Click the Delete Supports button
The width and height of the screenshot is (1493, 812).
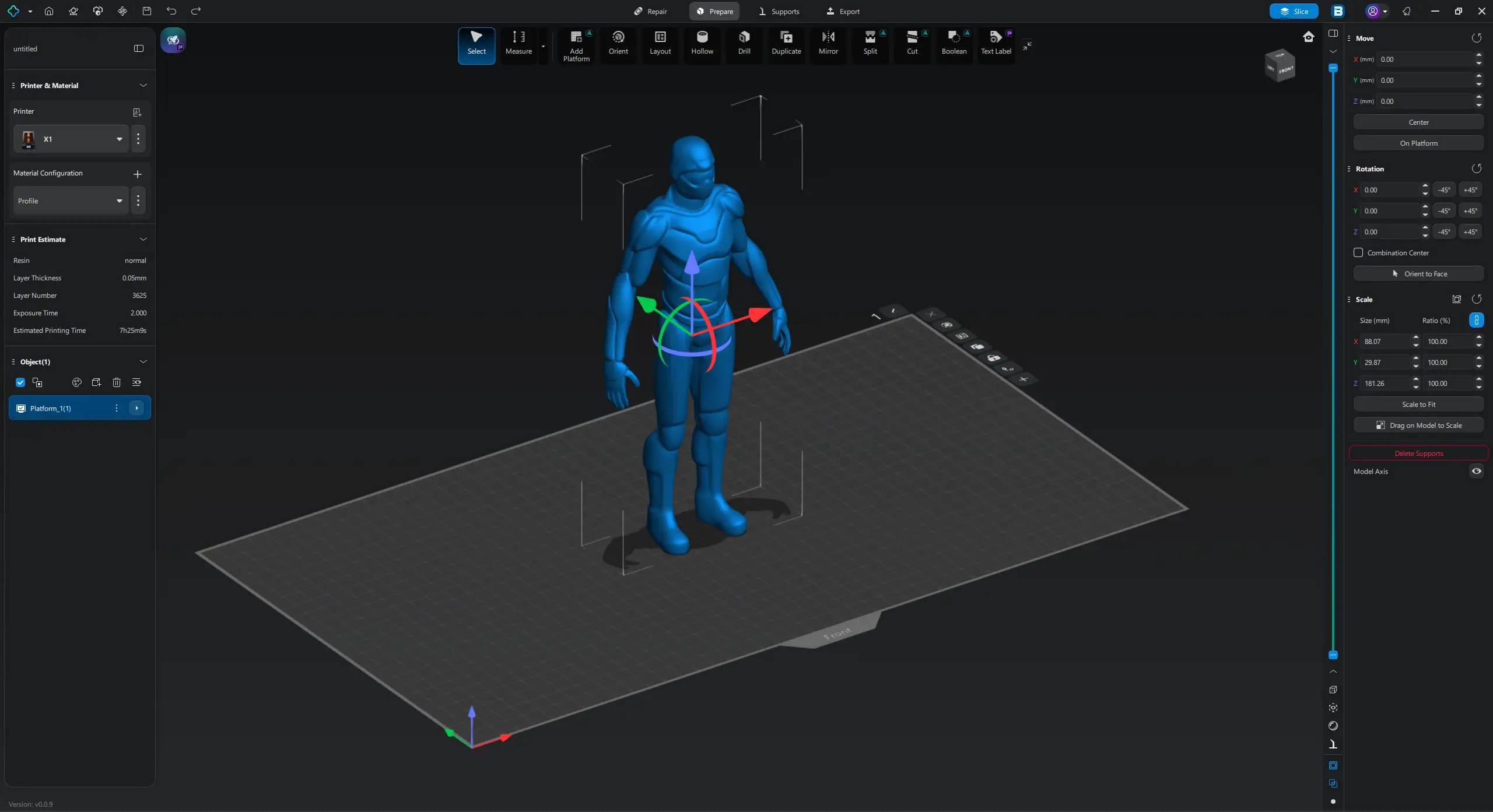pos(1418,453)
